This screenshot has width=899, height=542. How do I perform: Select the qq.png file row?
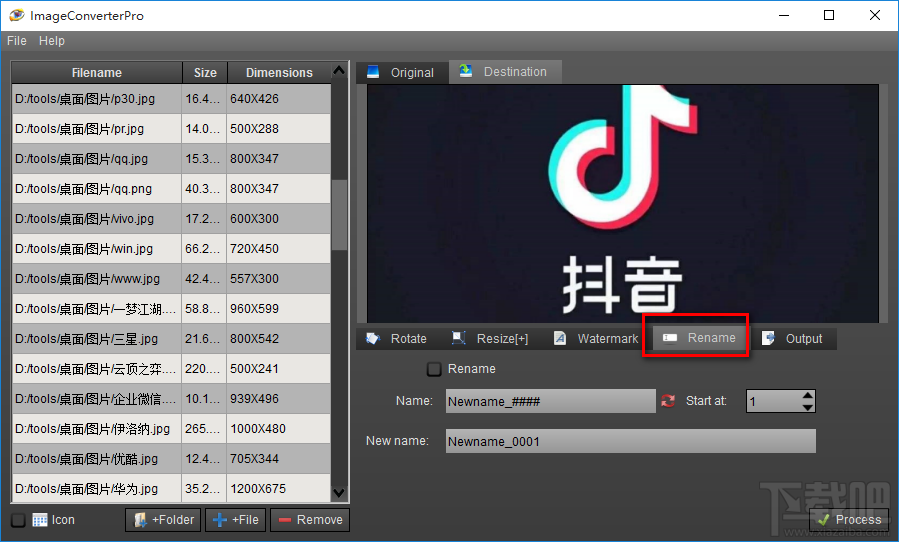171,189
